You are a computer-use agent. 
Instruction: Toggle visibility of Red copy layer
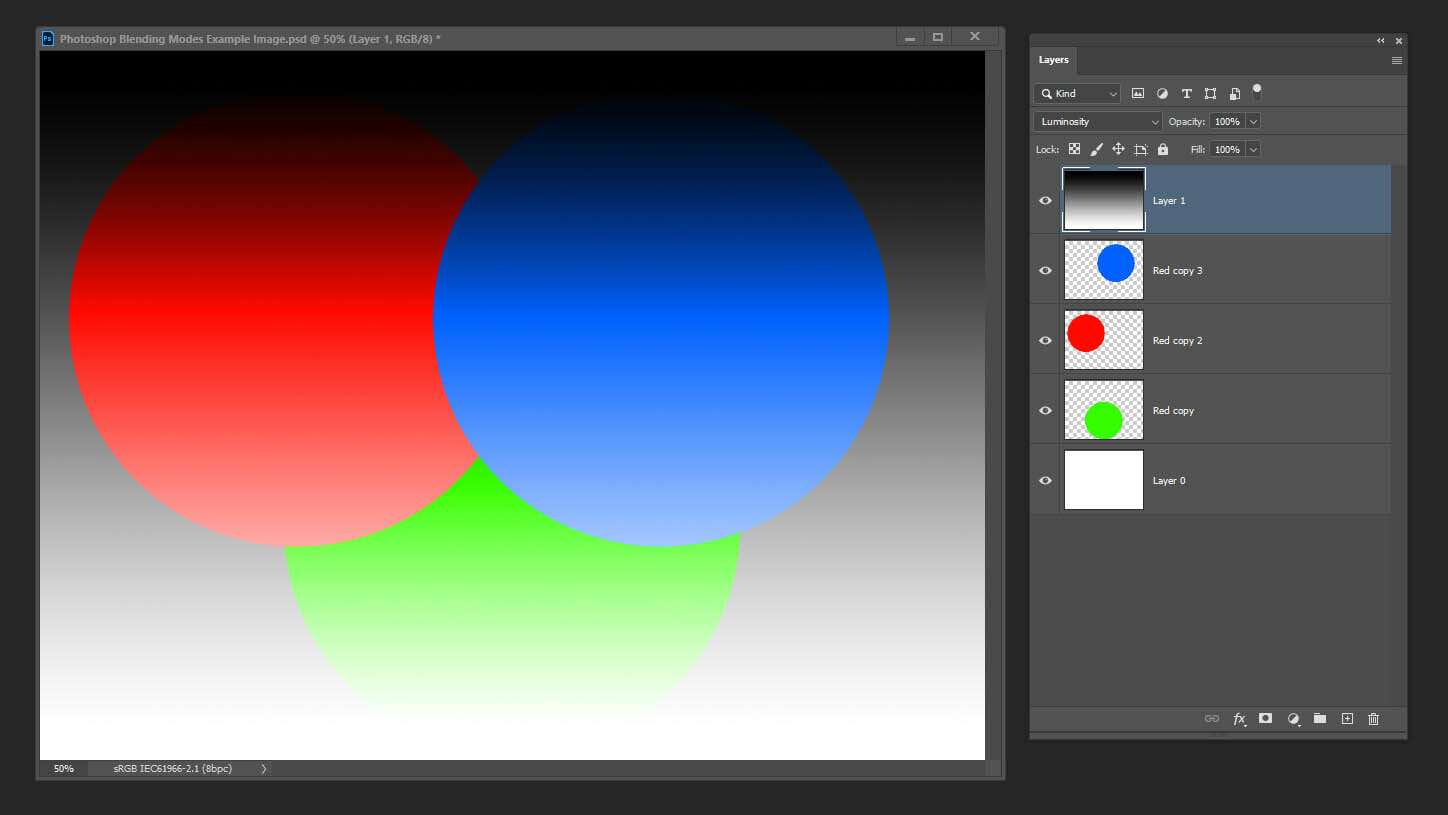pyautogui.click(x=1045, y=410)
